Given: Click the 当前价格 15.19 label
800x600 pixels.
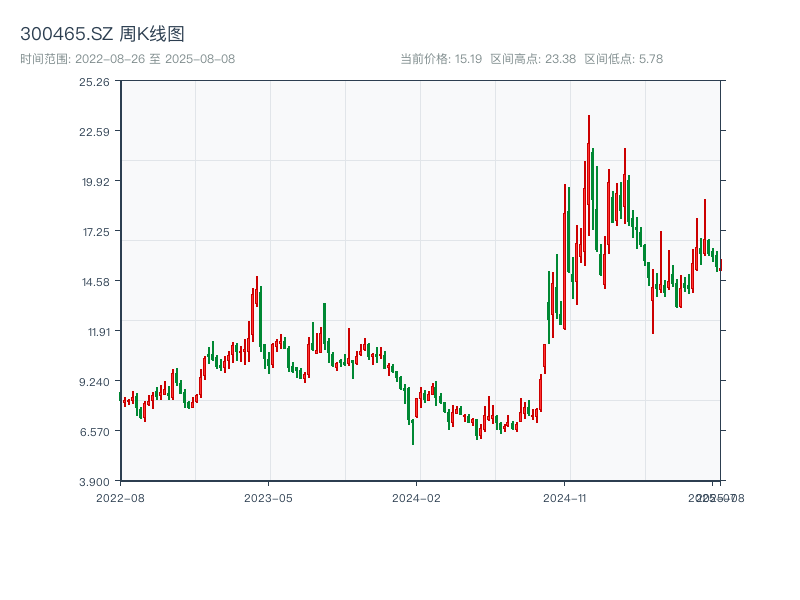Looking at the screenshot, I should click(441, 59).
